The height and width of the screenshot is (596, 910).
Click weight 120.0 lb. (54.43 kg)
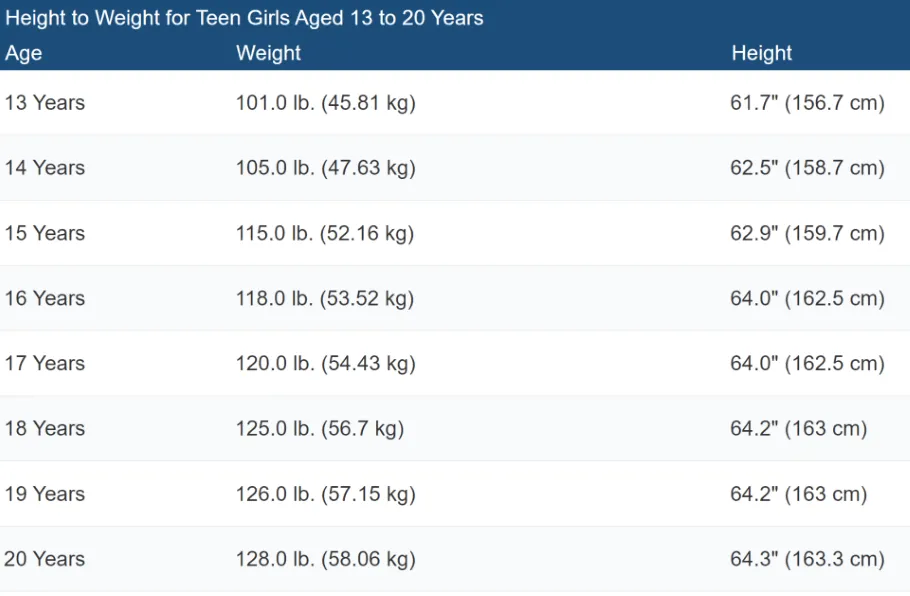326,363
